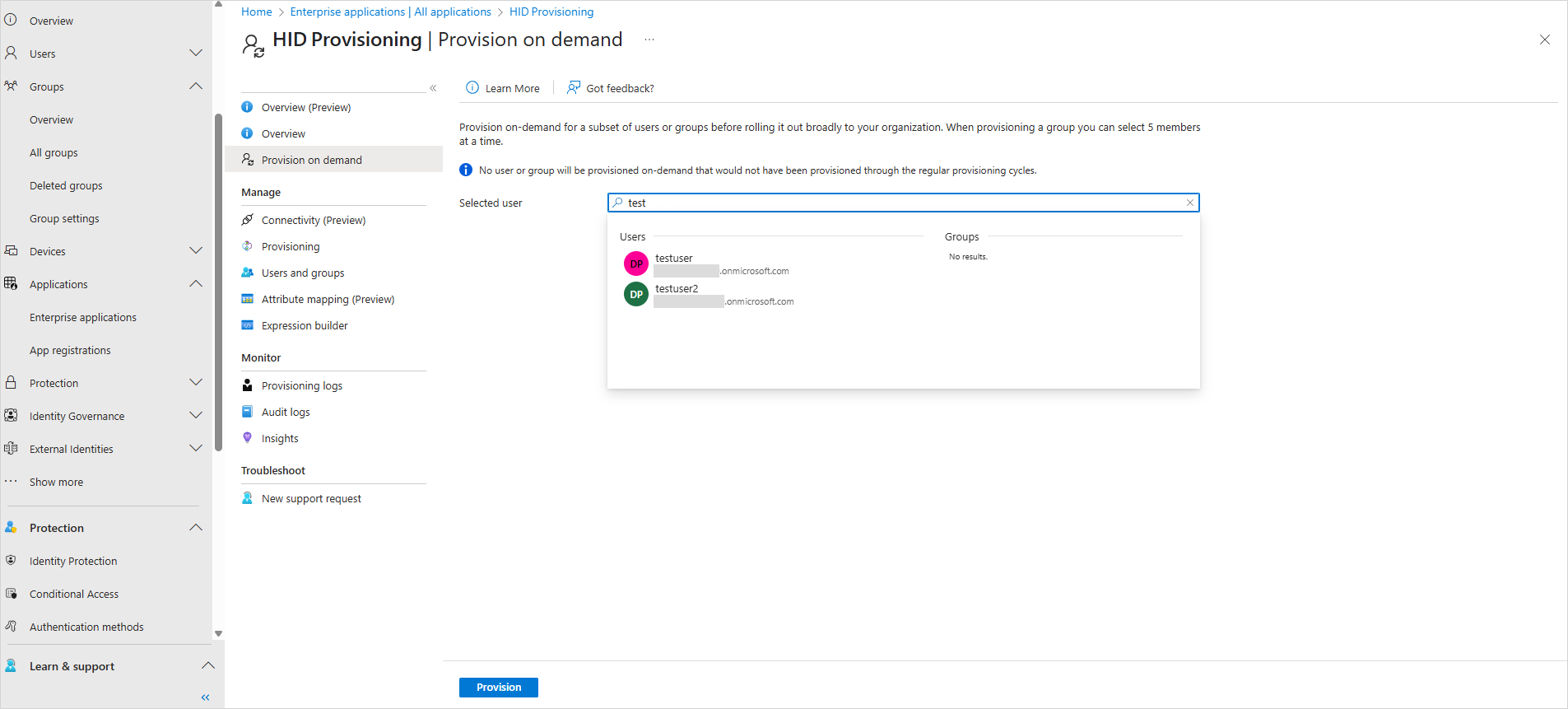The width and height of the screenshot is (1568, 709).
Task: Click the External Identities icon
Action: click(11, 448)
